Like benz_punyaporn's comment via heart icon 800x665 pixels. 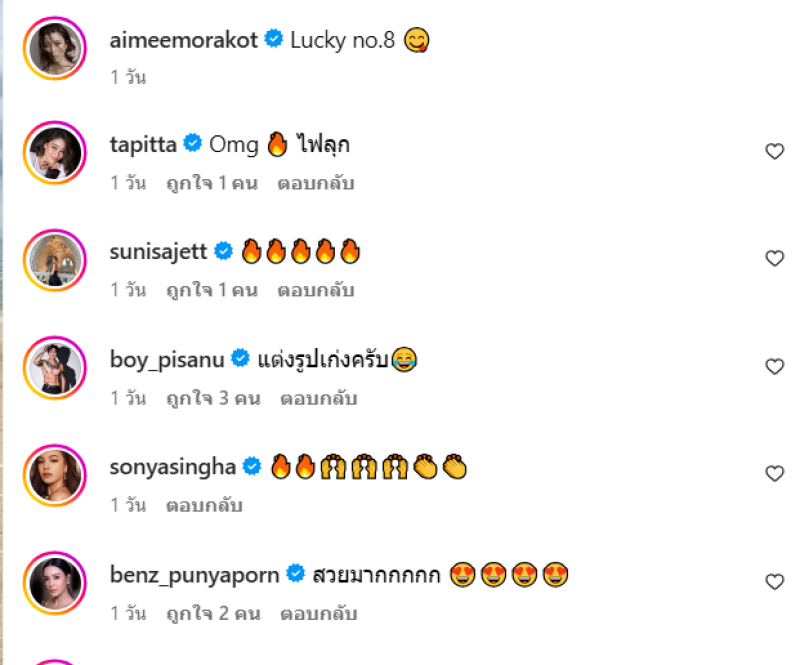pyautogui.click(x=774, y=582)
